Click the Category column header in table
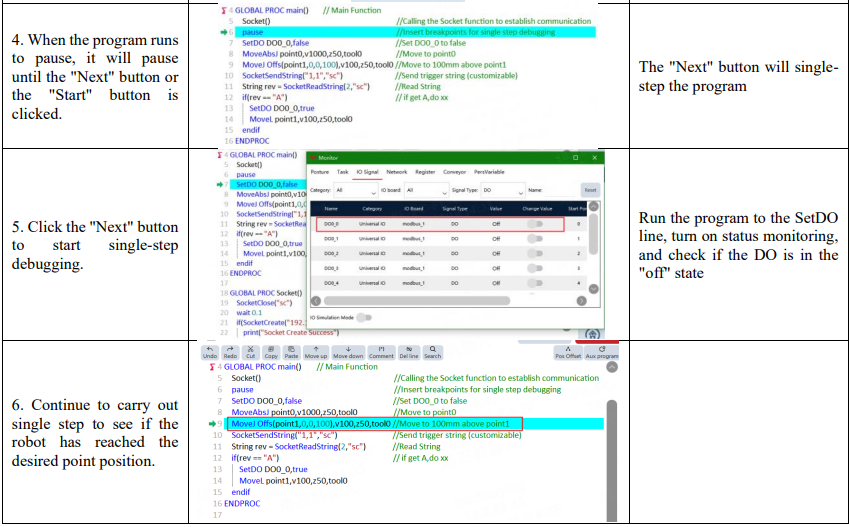 point(372,209)
